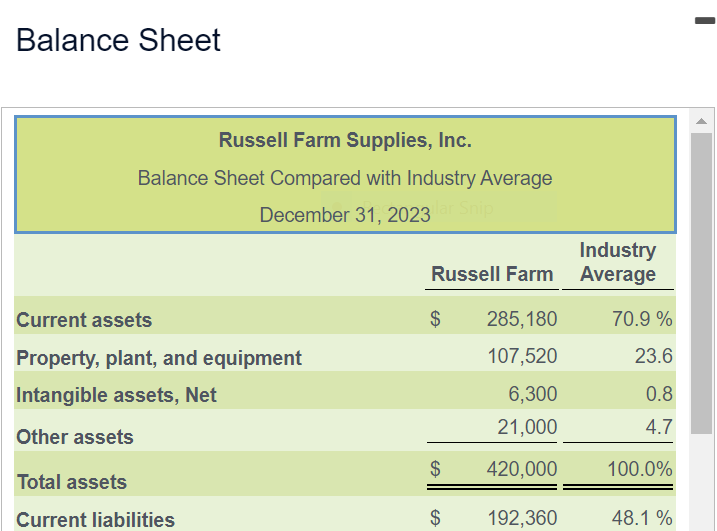Select the 192,360 current liabilities value
This screenshot has height=531, width=717.
coord(522,518)
